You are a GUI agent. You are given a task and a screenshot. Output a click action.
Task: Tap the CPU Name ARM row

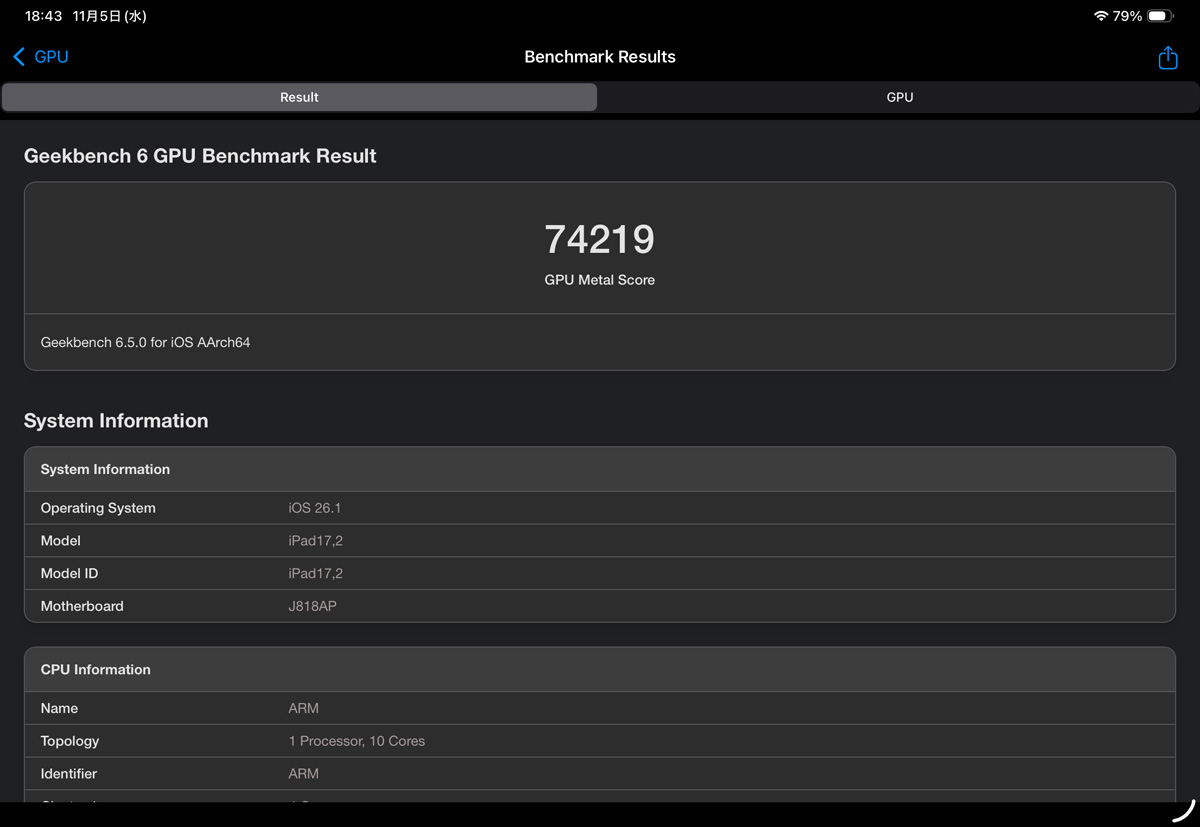[599, 708]
